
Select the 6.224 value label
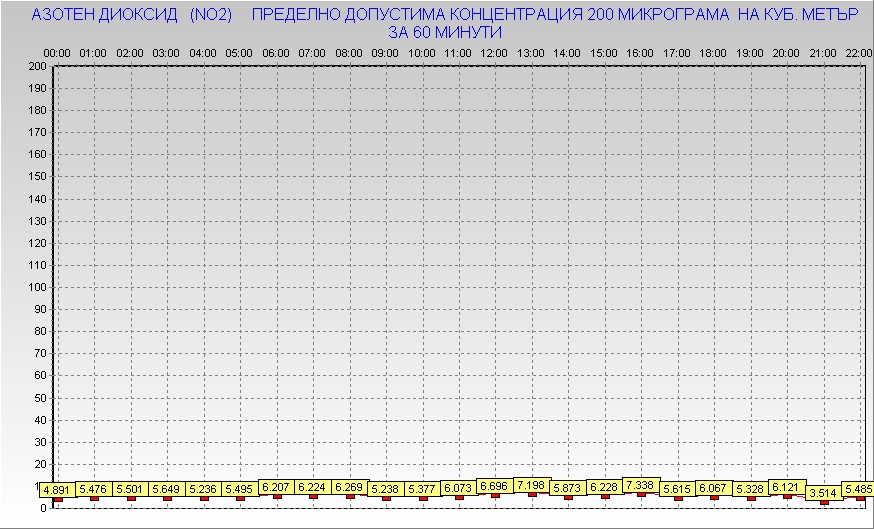pos(312,487)
